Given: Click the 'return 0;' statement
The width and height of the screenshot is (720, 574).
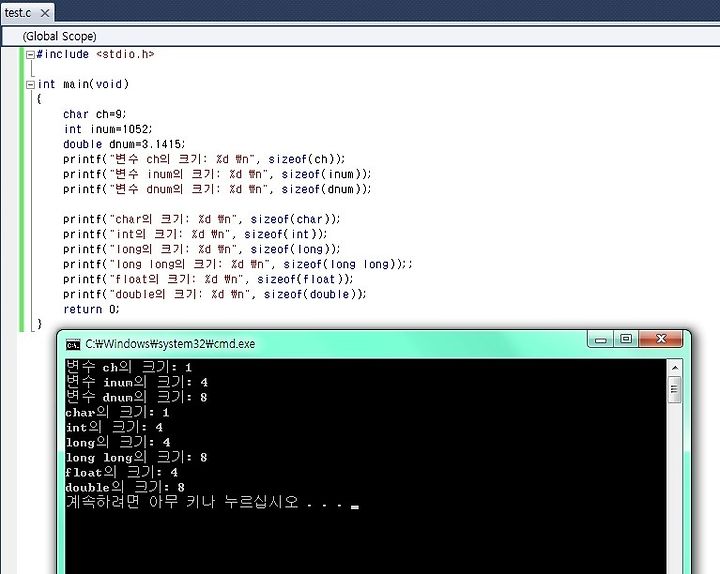Looking at the screenshot, I should [x=91, y=310].
